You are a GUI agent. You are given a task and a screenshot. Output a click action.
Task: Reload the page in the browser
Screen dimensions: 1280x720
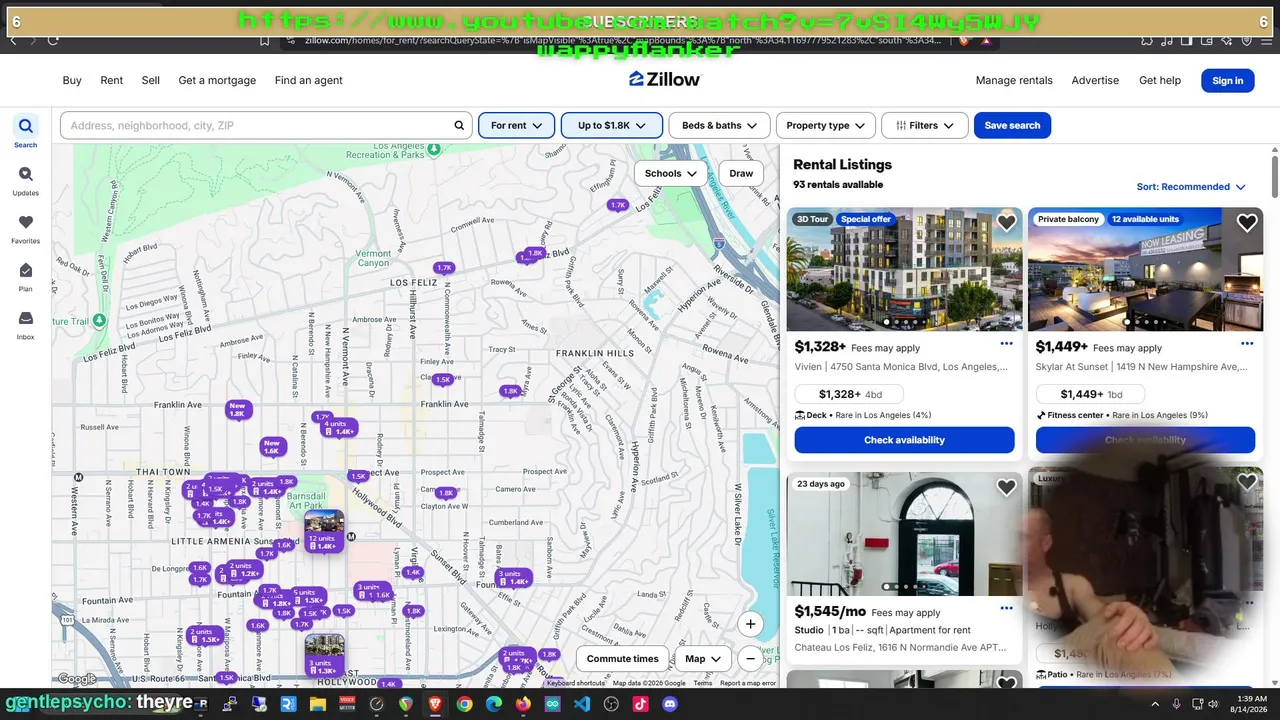click(53, 40)
